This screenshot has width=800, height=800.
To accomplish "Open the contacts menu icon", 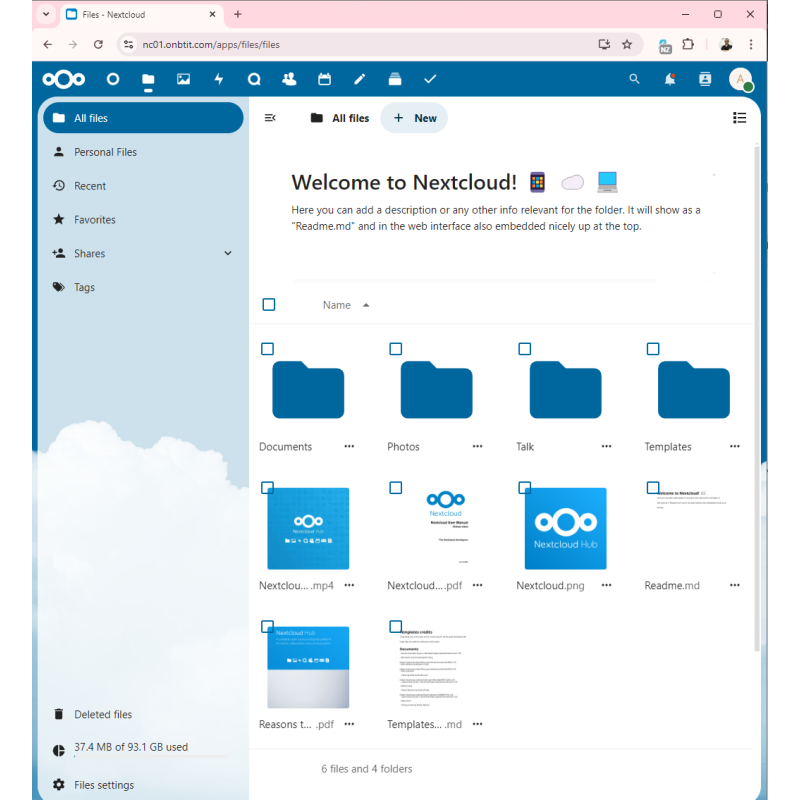I will (705, 79).
